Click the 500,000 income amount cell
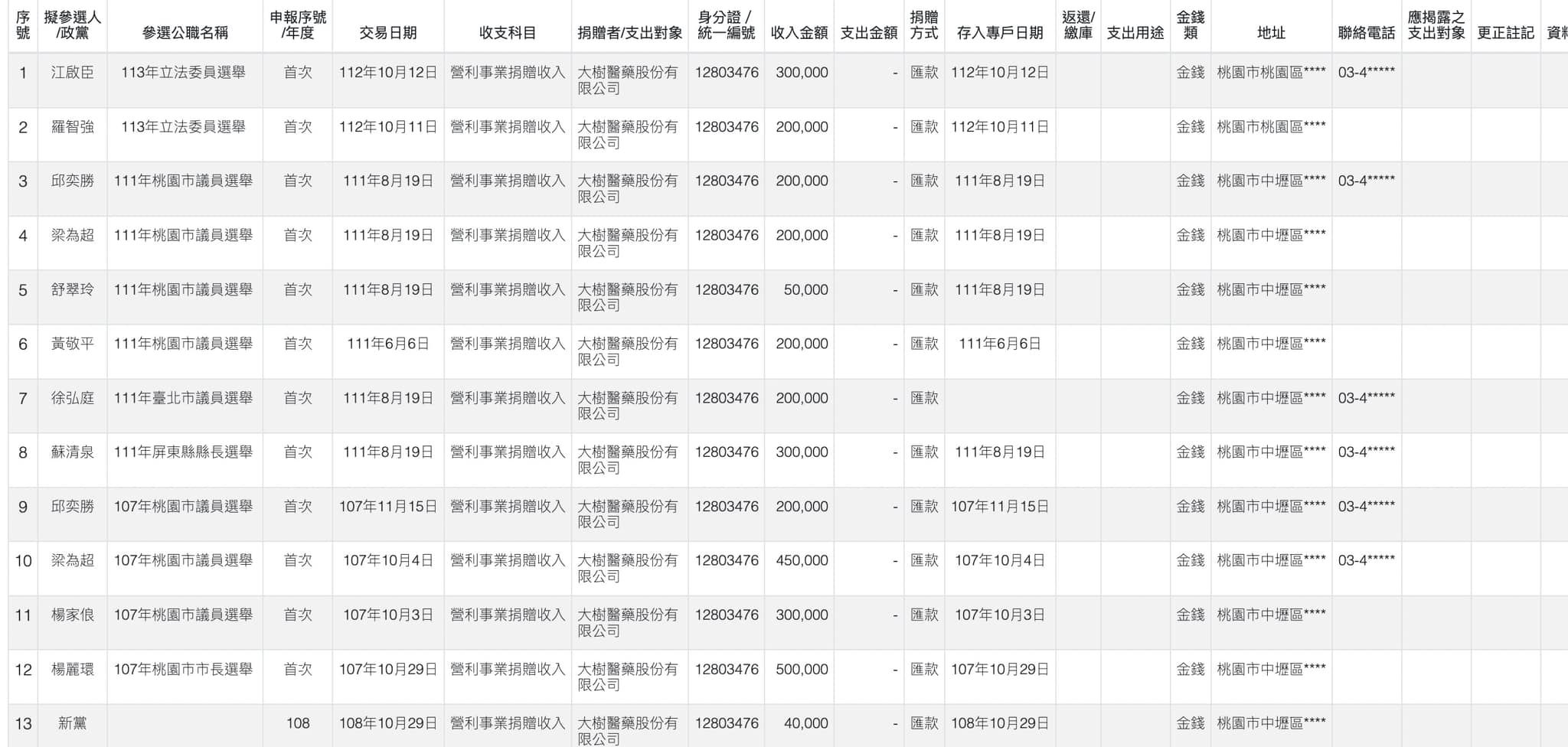Viewport: 1568px width, 747px height. (802, 669)
